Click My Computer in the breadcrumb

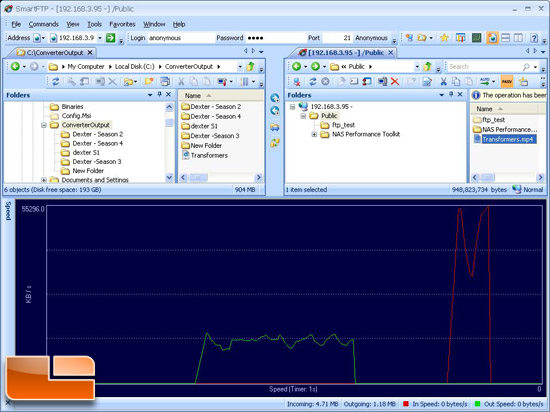coord(86,66)
